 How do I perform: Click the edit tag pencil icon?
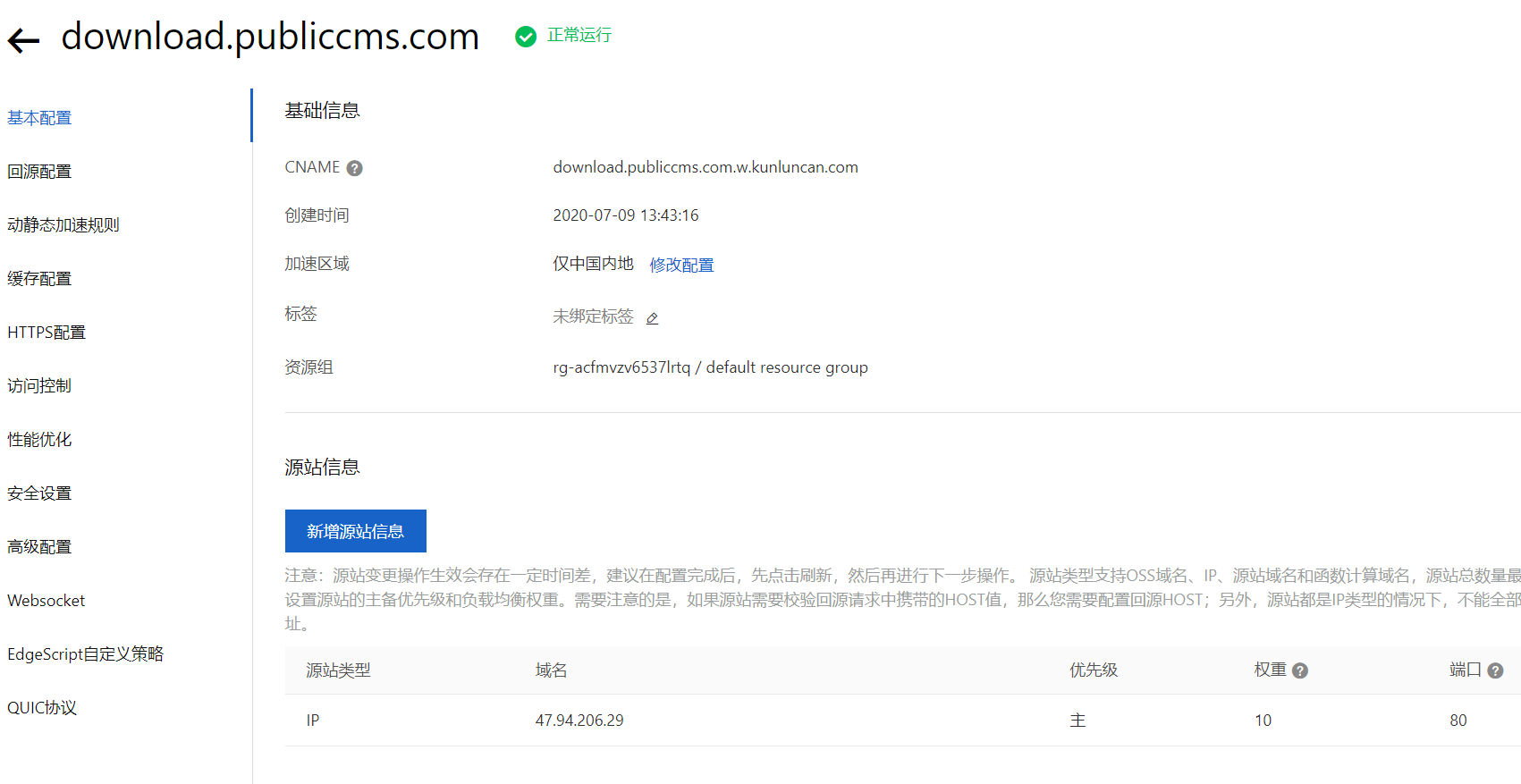coord(653,318)
